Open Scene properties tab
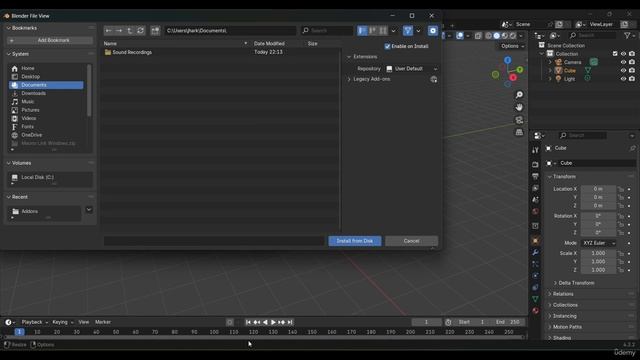This screenshot has width=640, height=360. (x=535, y=200)
